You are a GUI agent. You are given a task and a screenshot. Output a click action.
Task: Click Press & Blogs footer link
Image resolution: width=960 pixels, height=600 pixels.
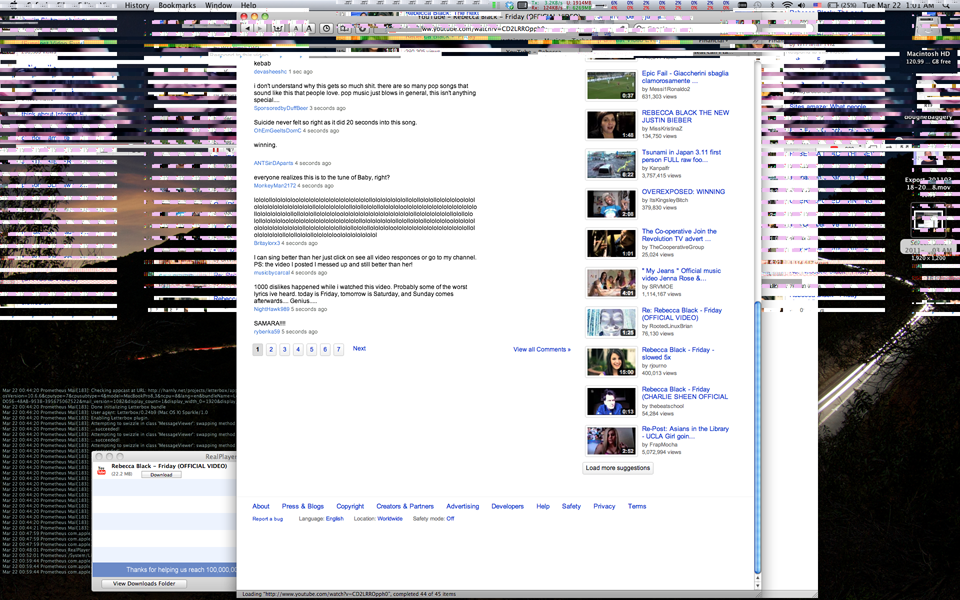click(302, 506)
